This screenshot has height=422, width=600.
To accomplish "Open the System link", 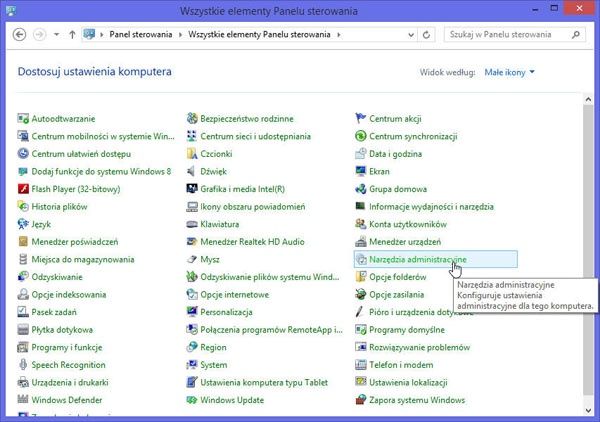I will coord(214,365).
